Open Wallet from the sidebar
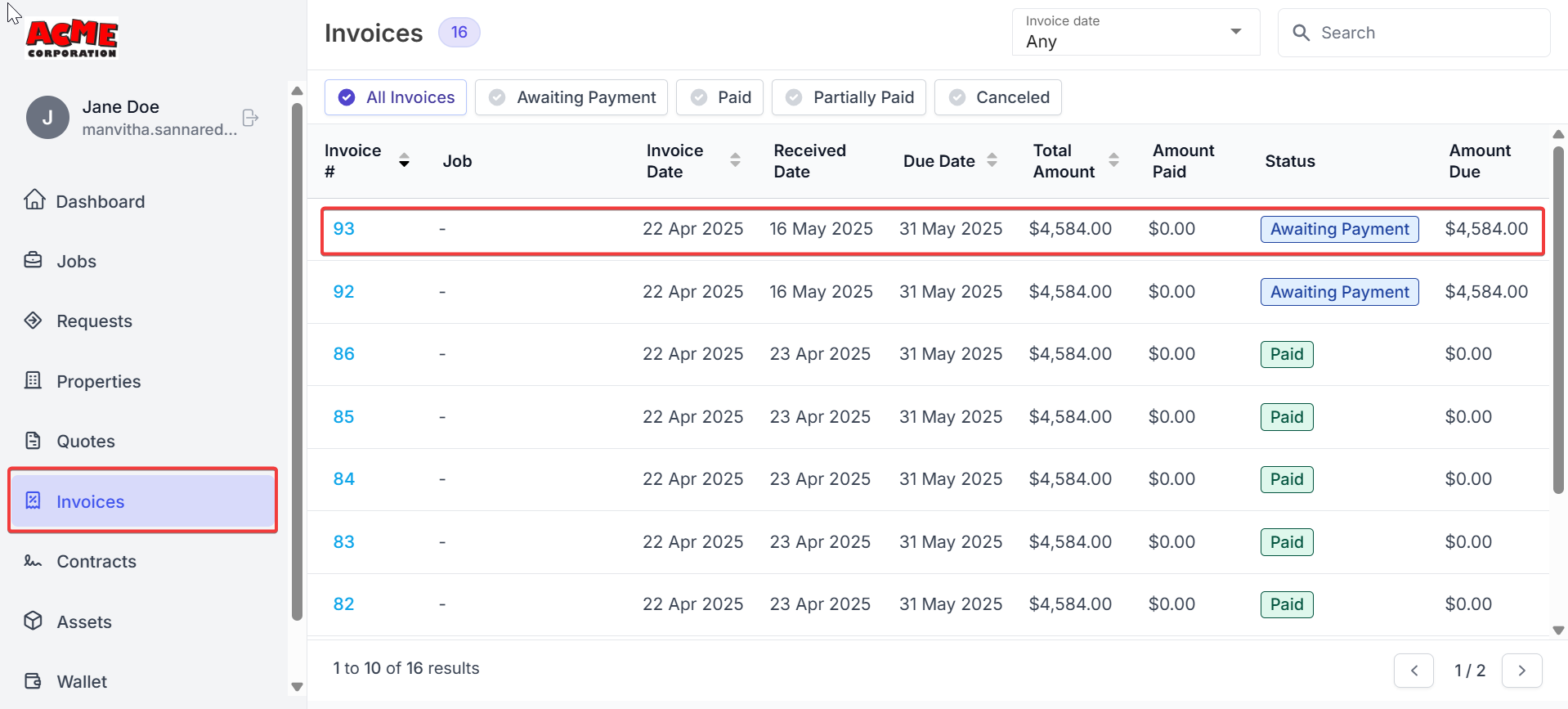This screenshot has width=1568, height=709. pyautogui.click(x=81, y=681)
